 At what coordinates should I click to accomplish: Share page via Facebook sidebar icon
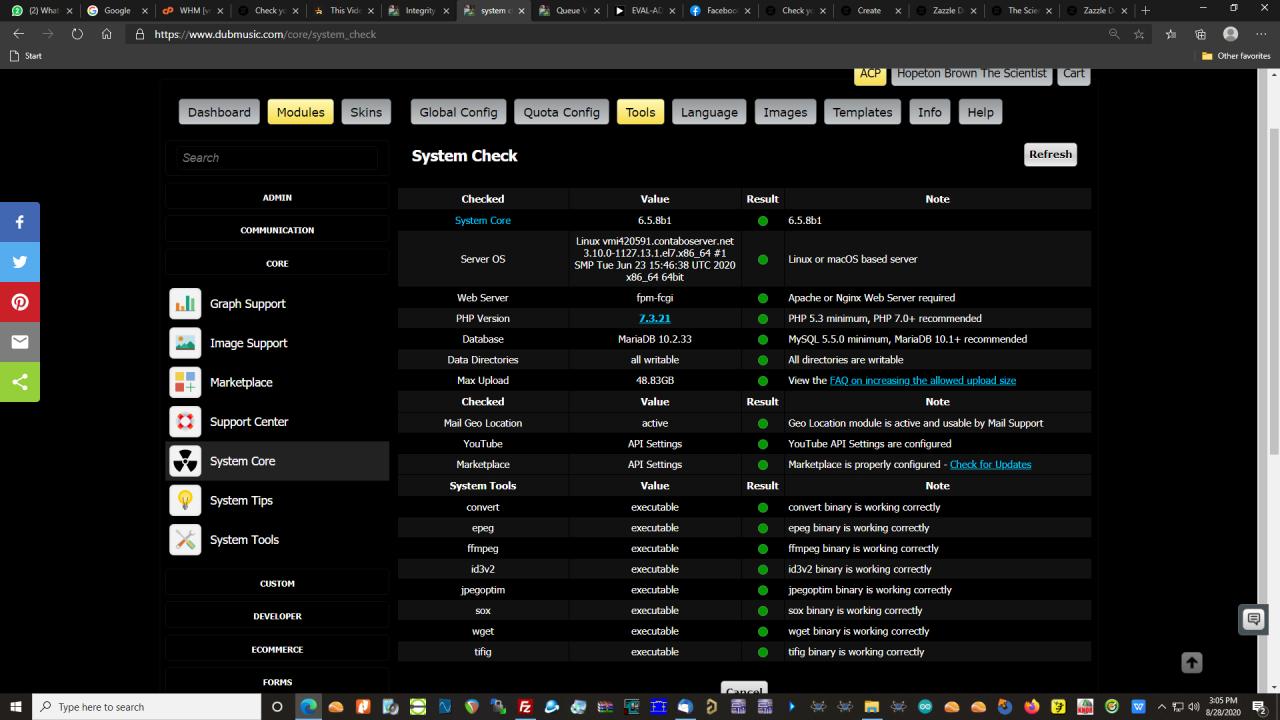[x=20, y=222]
